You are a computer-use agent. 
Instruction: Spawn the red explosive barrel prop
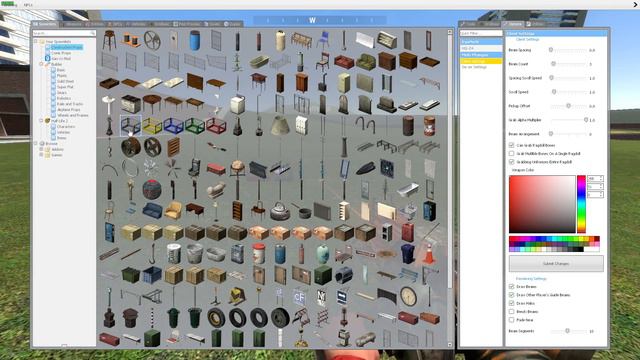click(x=429, y=125)
